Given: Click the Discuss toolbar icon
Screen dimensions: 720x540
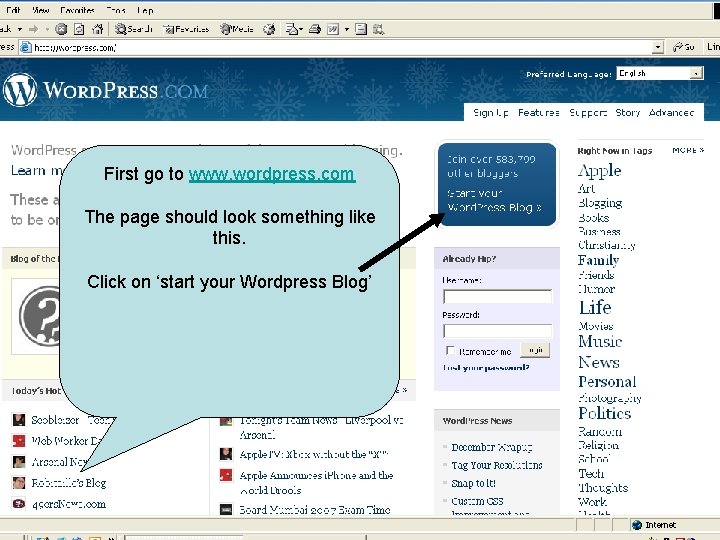Looking at the screenshot, I should click(361, 29).
